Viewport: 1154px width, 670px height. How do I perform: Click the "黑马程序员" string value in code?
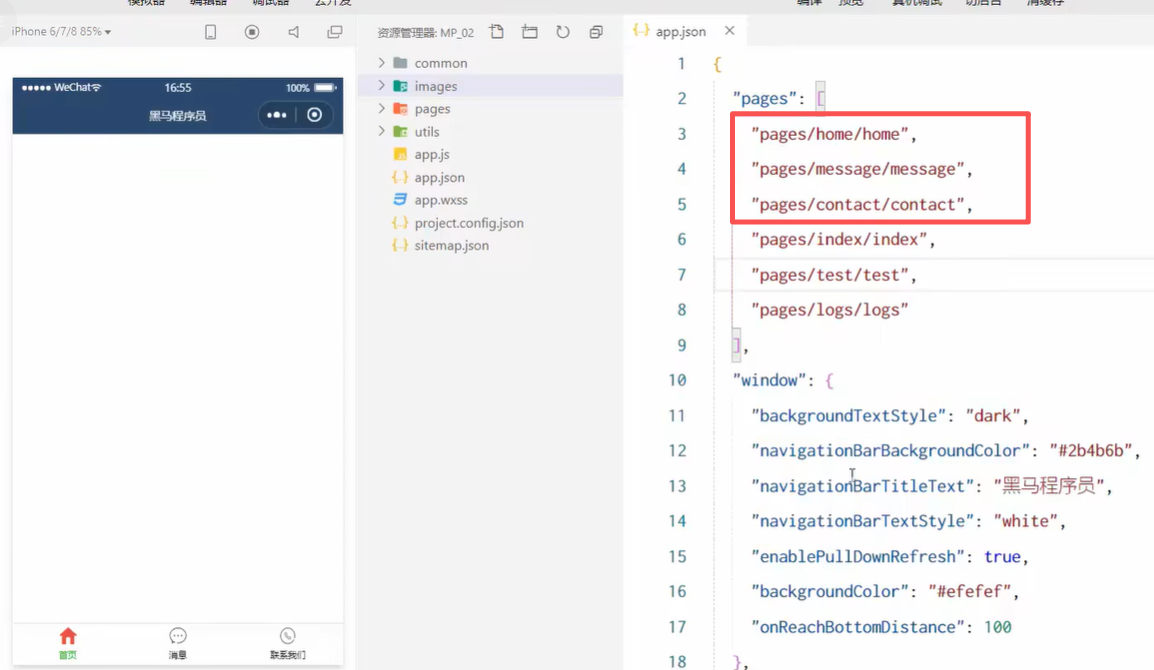pyautogui.click(x=1049, y=486)
